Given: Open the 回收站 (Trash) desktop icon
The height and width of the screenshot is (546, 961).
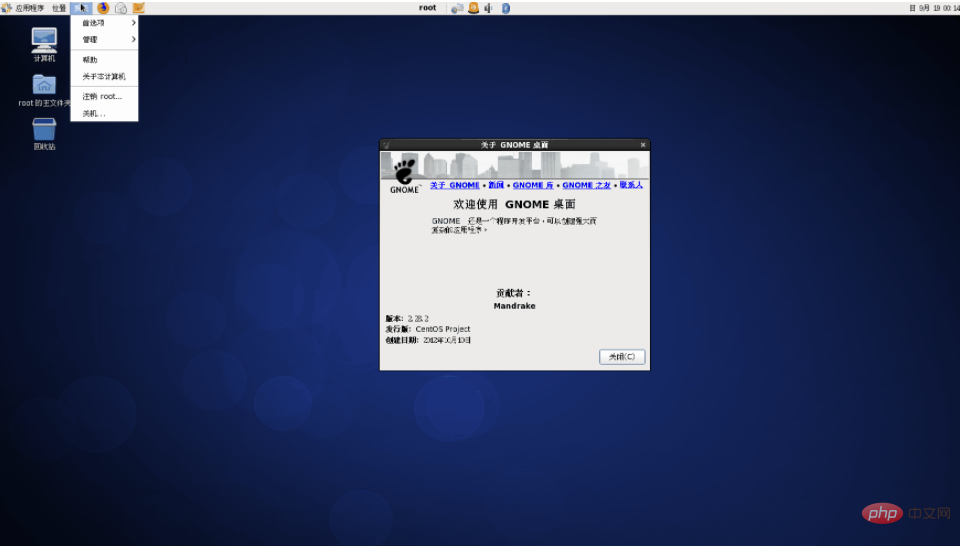Looking at the screenshot, I should tap(44, 134).
